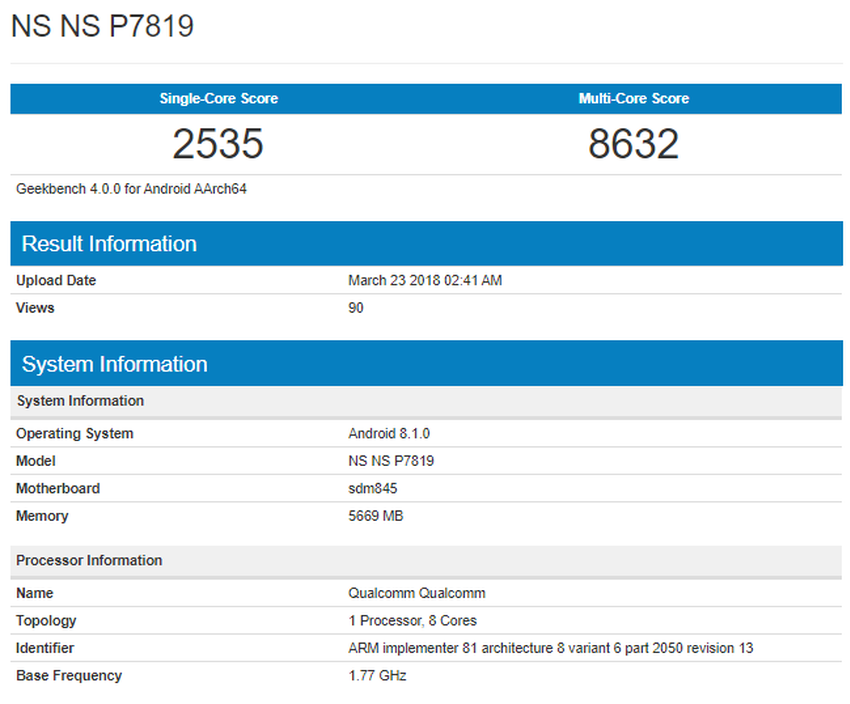The width and height of the screenshot is (850, 704).
Task: Click the Base Frequency value 1.77 GHz
Action: click(378, 675)
